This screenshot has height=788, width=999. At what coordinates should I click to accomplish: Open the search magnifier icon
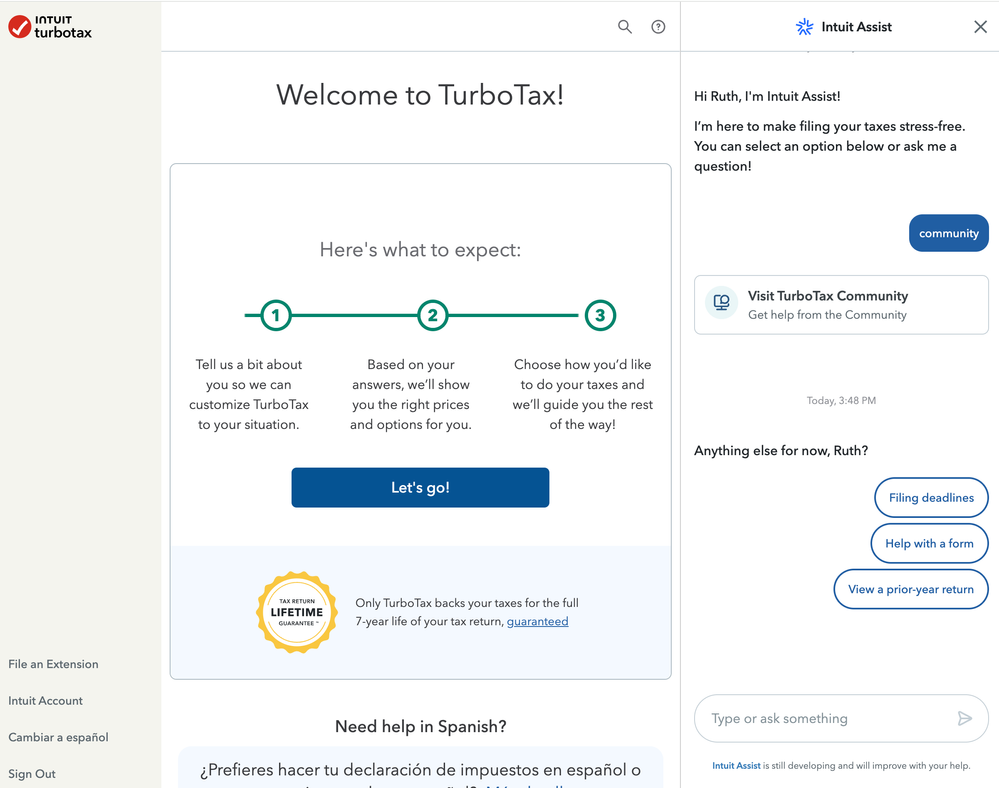point(624,27)
